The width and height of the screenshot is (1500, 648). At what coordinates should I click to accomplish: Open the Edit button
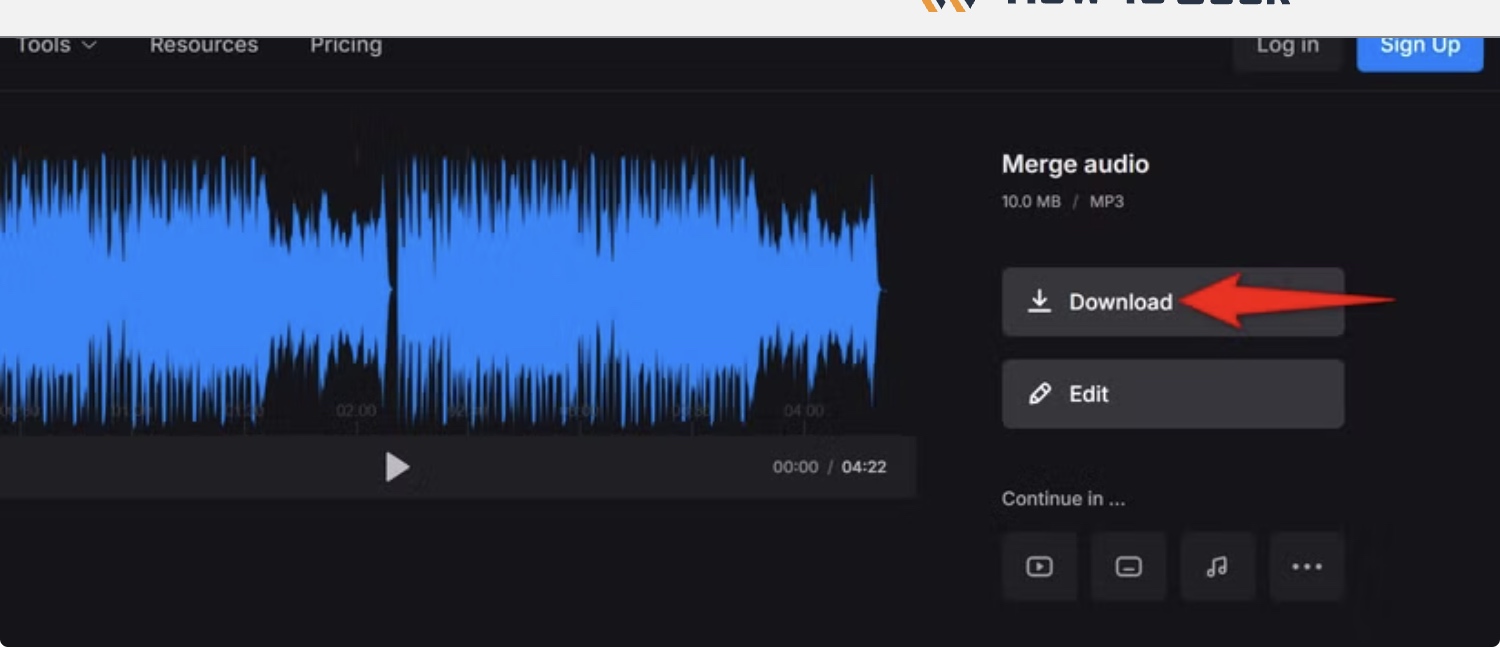[1173, 394]
